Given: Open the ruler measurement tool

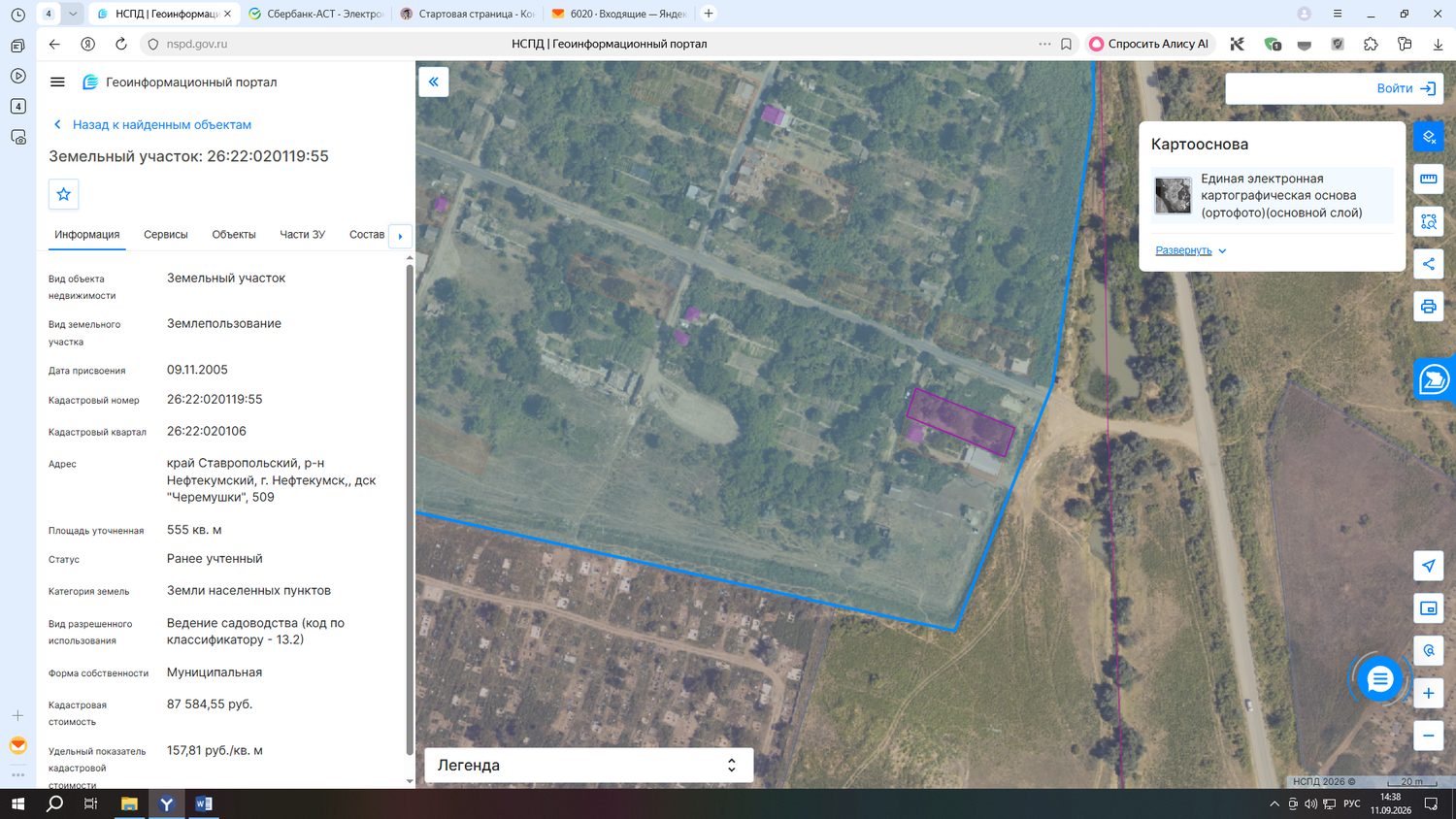Looking at the screenshot, I should pyautogui.click(x=1428, y=179).
